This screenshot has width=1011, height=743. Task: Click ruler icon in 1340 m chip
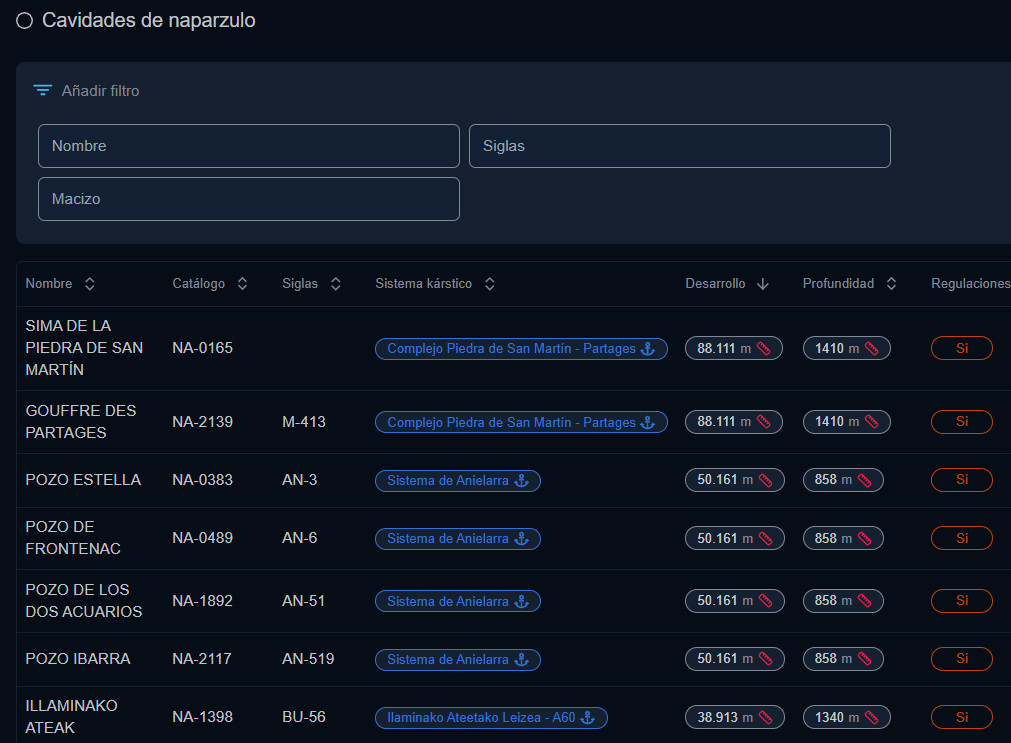[x=871, y=717]
